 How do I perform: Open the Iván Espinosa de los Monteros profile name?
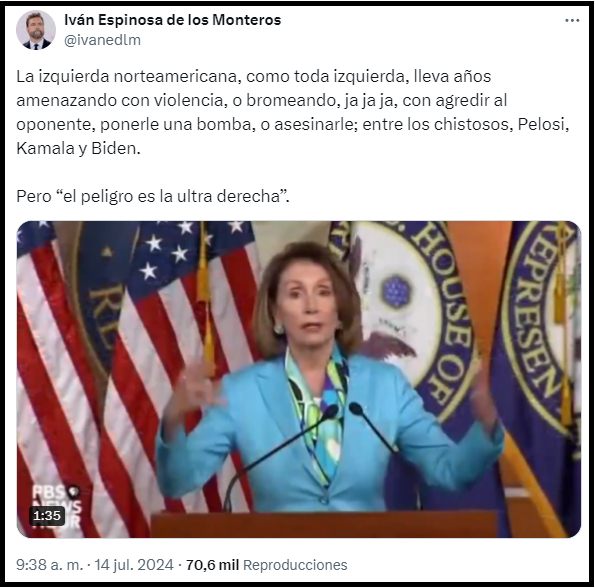173,20
